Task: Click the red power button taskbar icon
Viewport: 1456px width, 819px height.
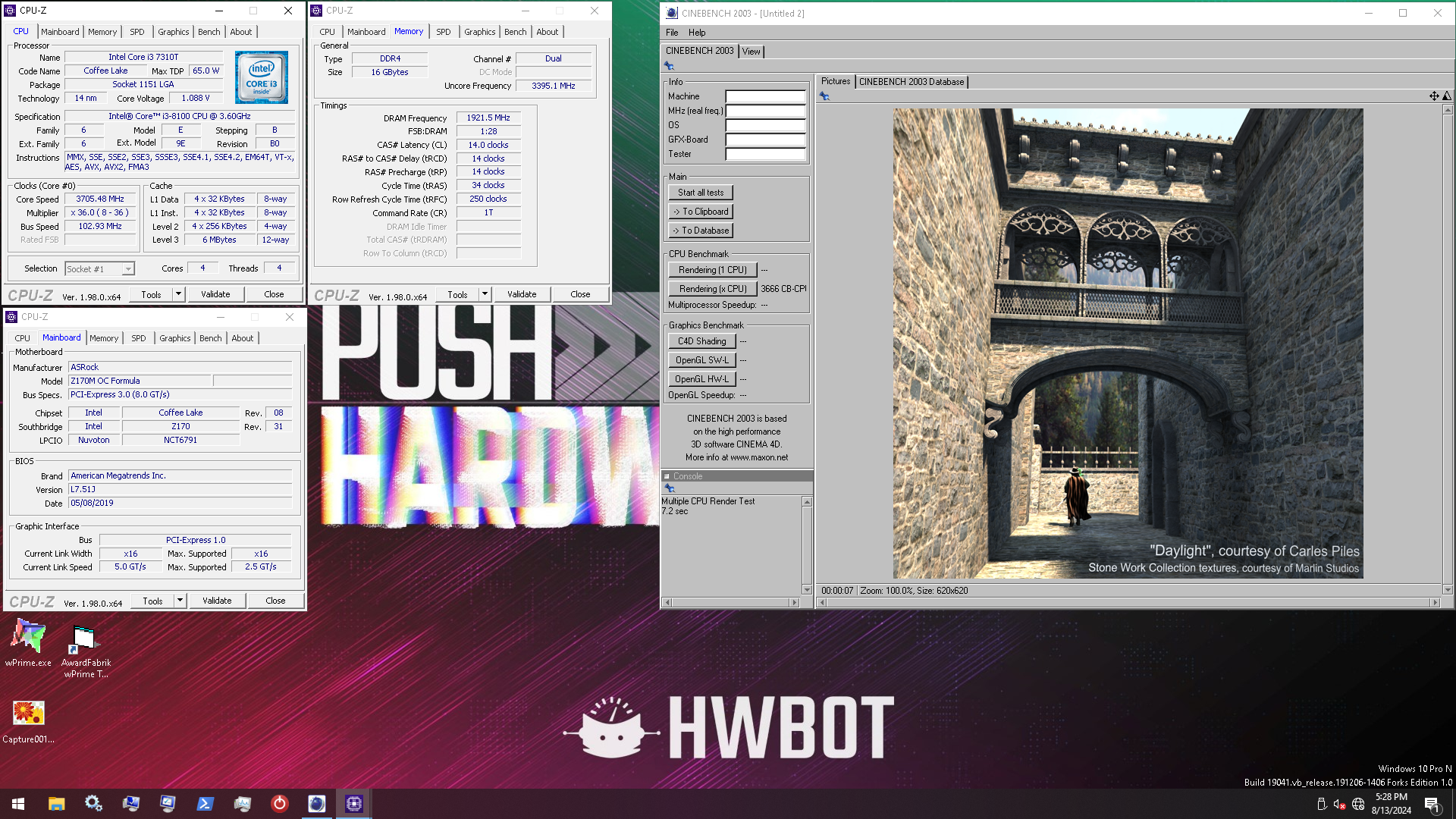Action: pyautogui.click(x=279, y=804)
